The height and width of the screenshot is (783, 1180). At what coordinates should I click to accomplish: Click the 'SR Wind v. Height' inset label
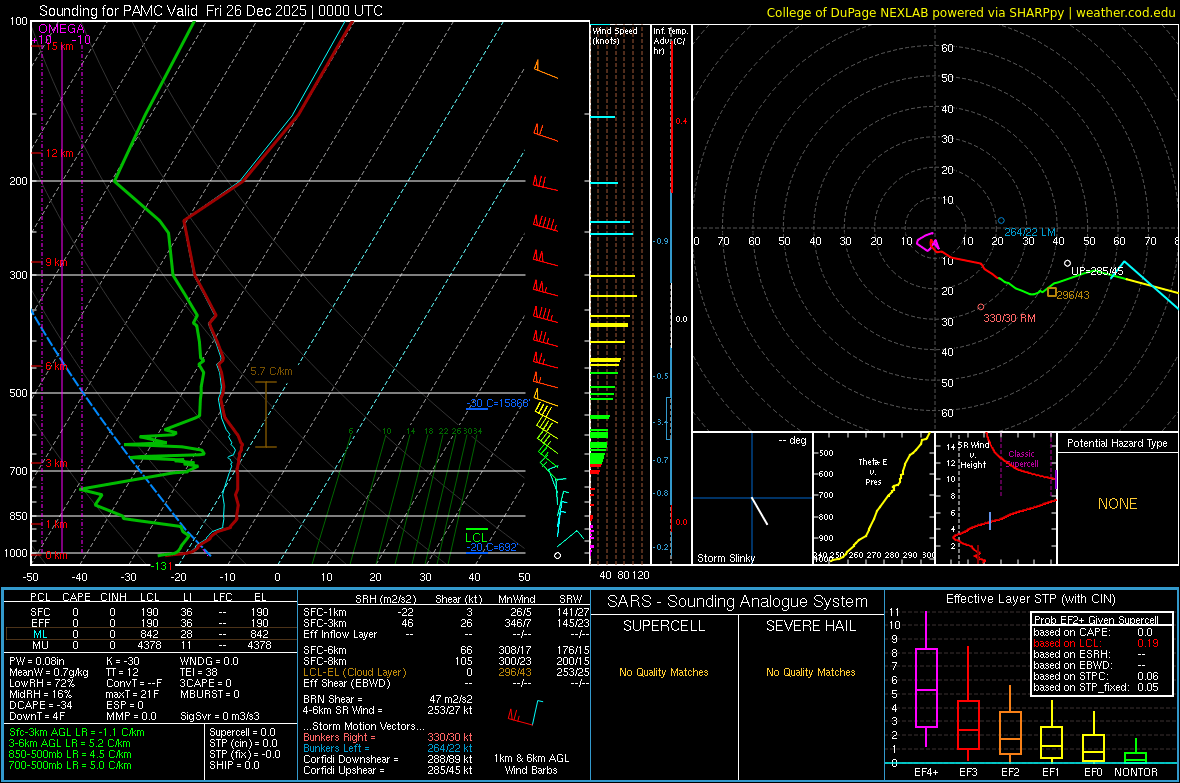974,455
